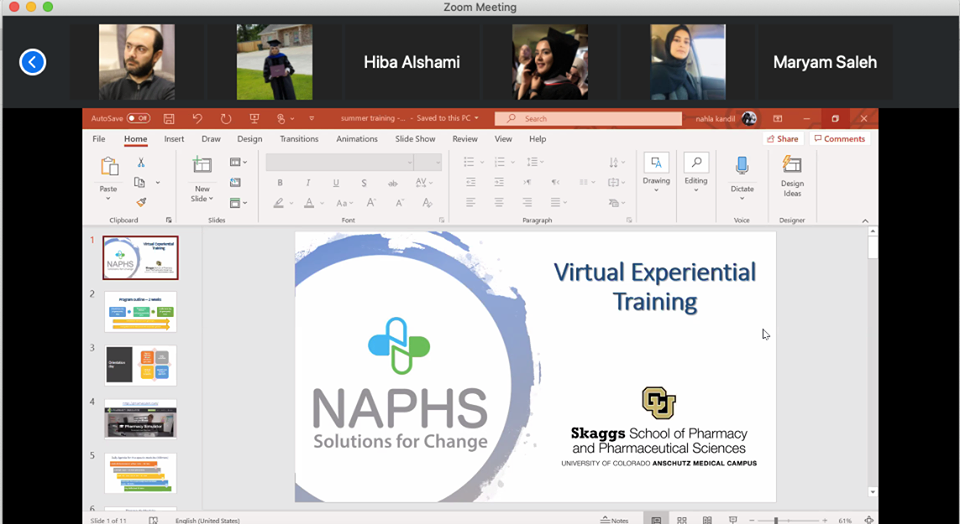Click the Format Painter brush icon

click(x=141, y=202)
